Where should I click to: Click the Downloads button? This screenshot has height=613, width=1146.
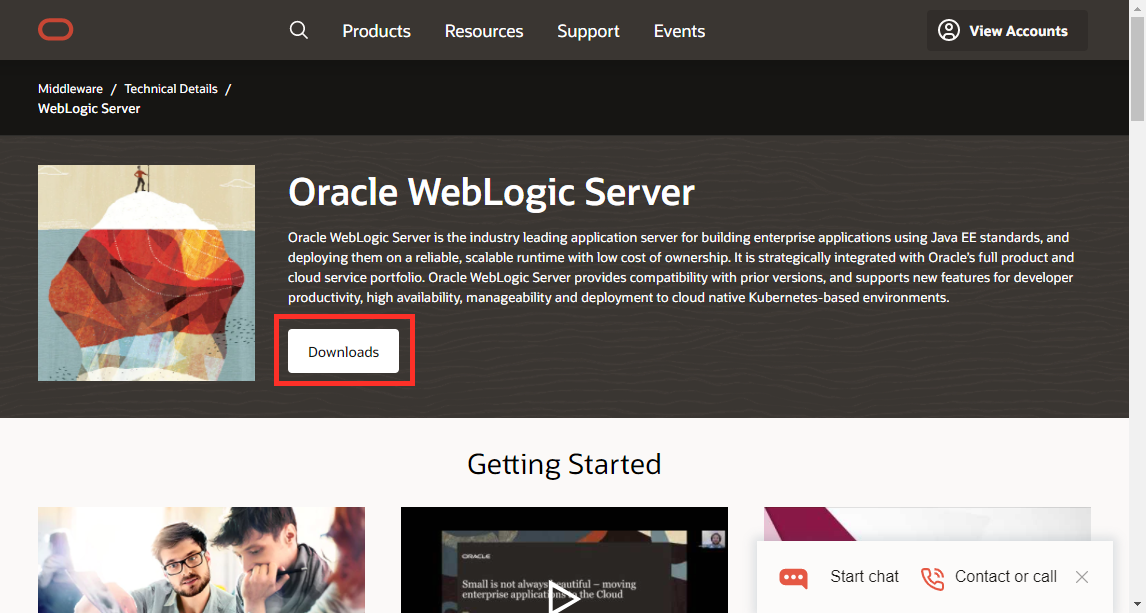[343, 351]
